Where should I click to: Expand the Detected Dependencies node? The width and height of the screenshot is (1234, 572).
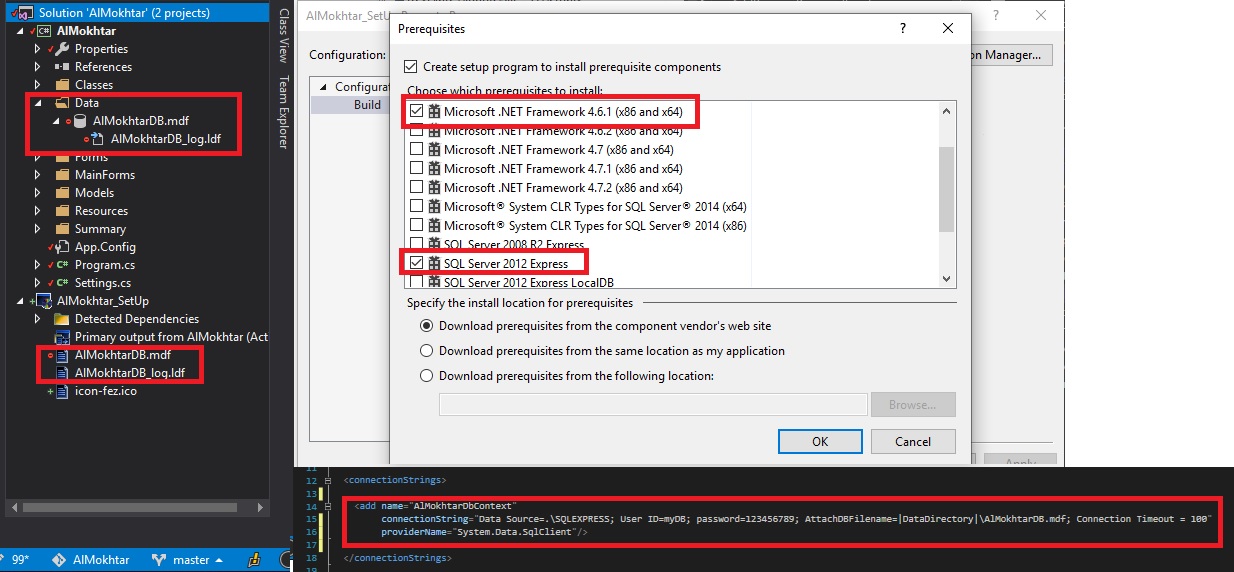pyautogui.click(x=38, y=319)
